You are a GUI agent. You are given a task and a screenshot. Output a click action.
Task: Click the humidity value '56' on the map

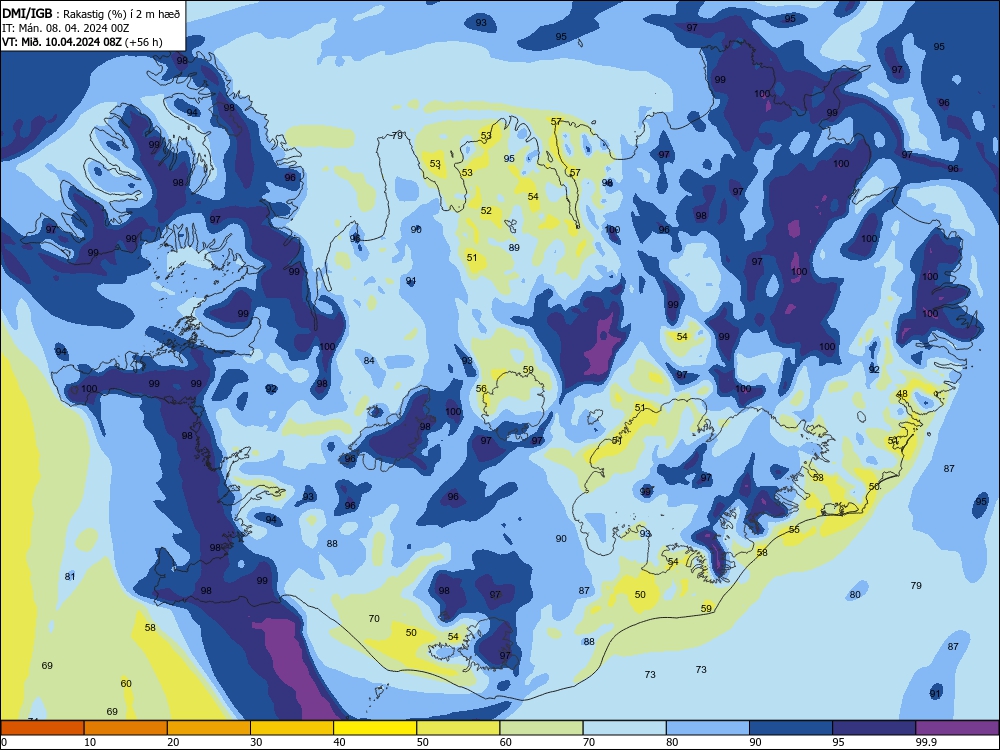tap(482, 388)
